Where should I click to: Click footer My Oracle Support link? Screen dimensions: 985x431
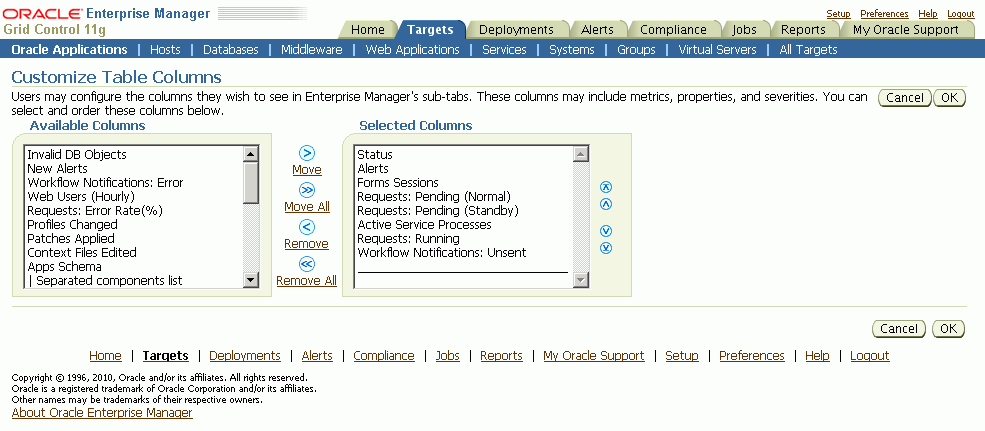pyautogui.click(x=594, y=356)
